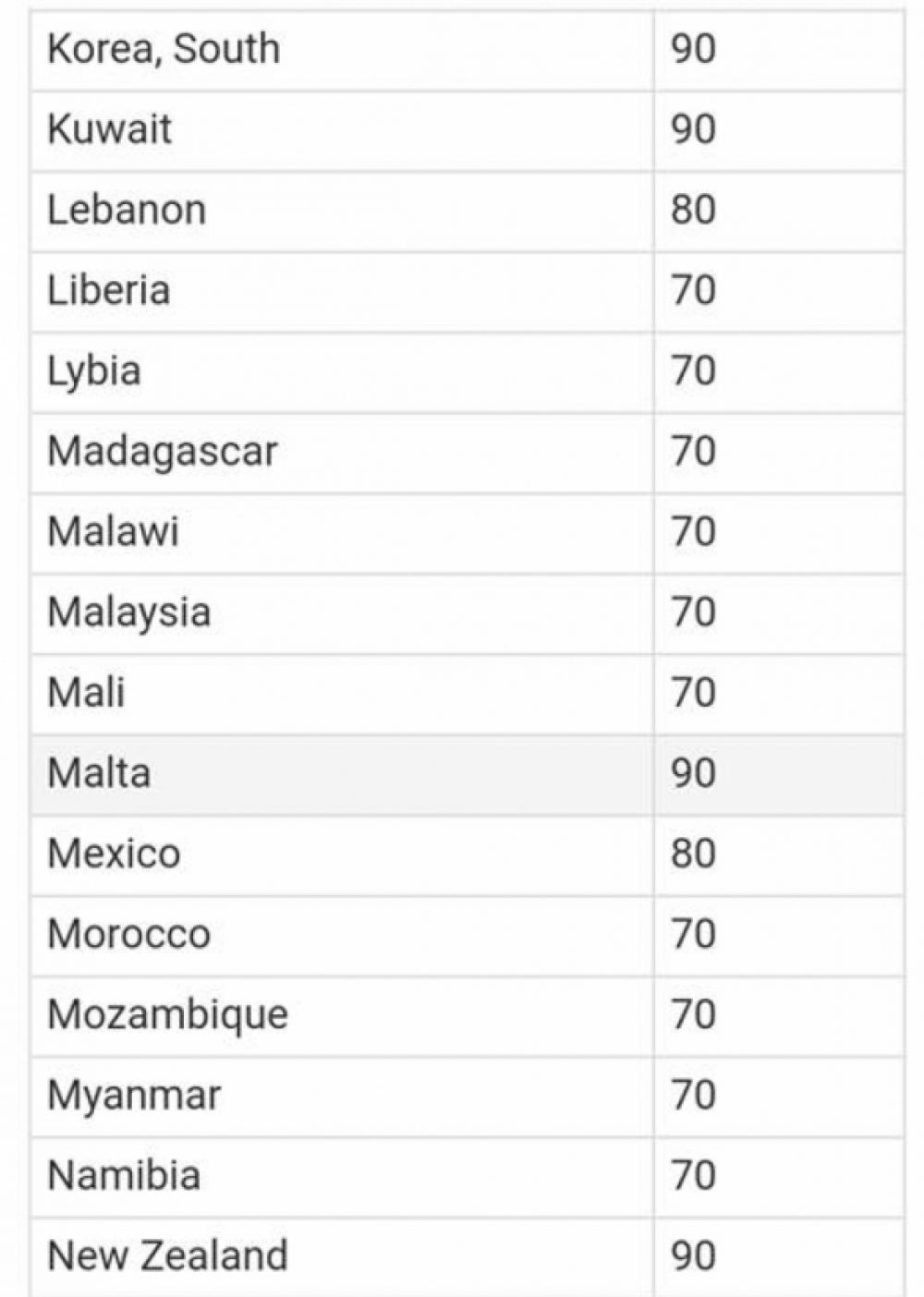This screenshot has height=1297, width=924.
Task: Select the Korea, South row name
Action: [164, 49]
